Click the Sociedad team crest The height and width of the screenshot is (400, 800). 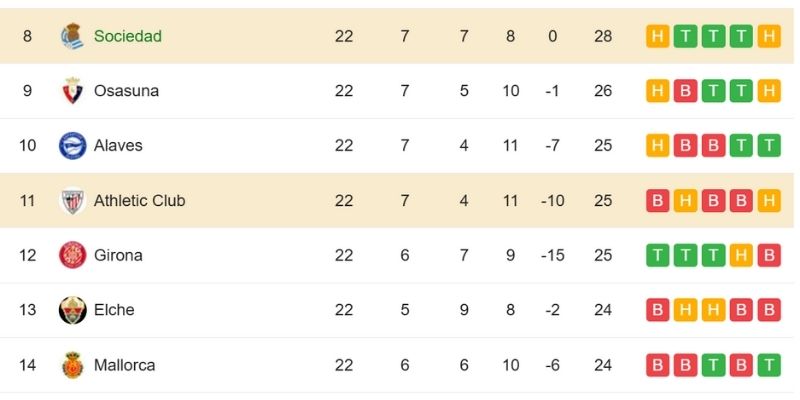[x=73, y=36]
